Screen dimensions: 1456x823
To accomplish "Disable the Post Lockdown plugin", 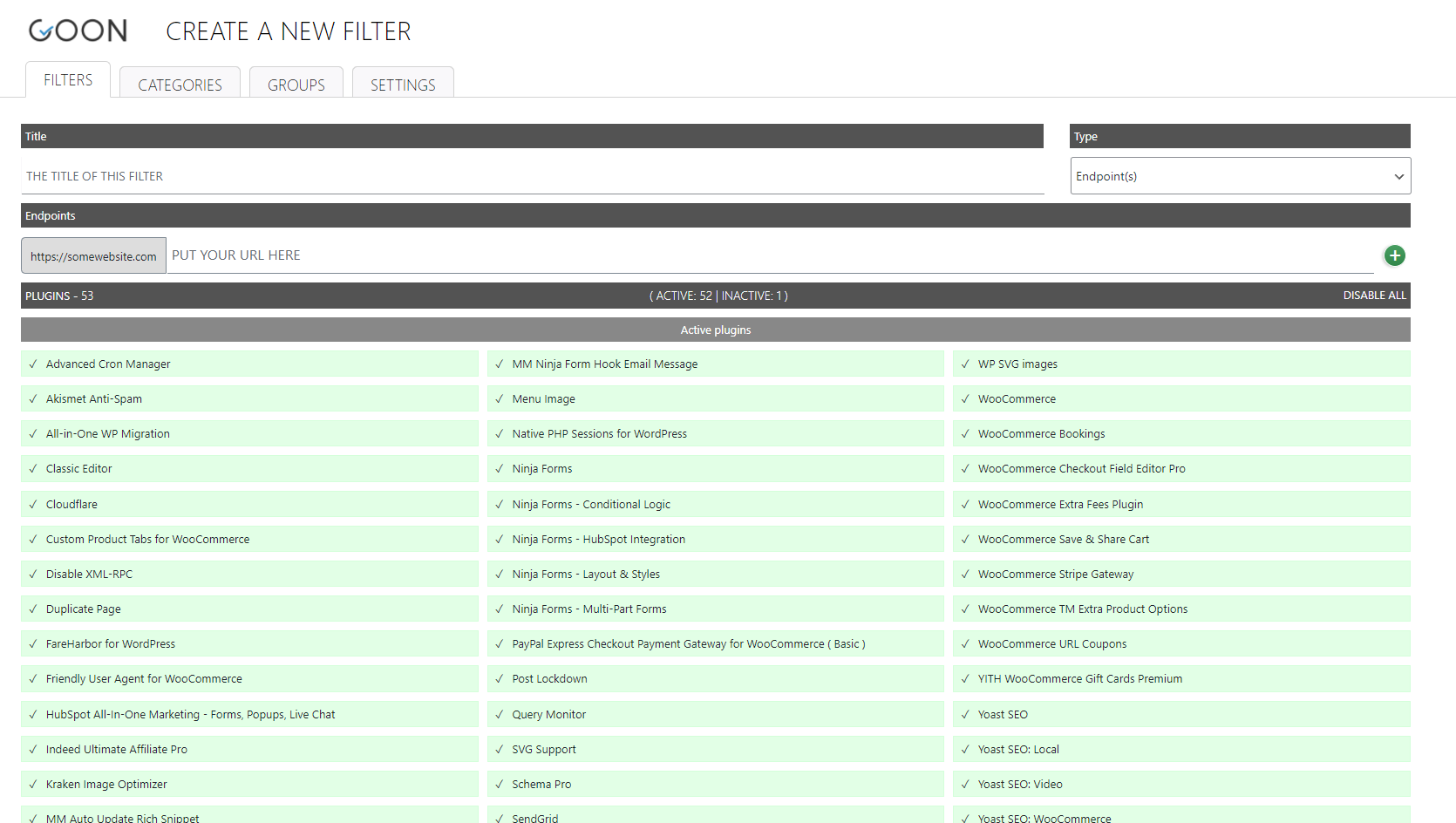I will (x=716, y=679).
